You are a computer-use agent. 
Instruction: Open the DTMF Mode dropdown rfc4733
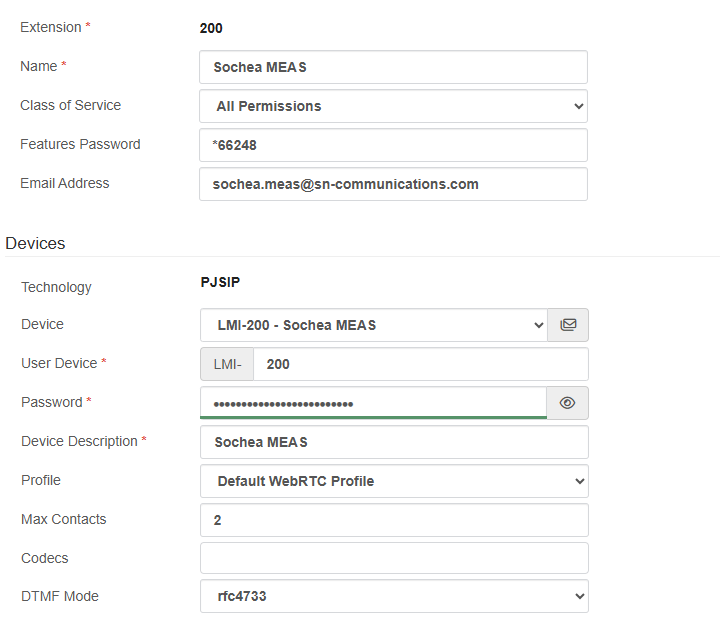tap(394, 596)
